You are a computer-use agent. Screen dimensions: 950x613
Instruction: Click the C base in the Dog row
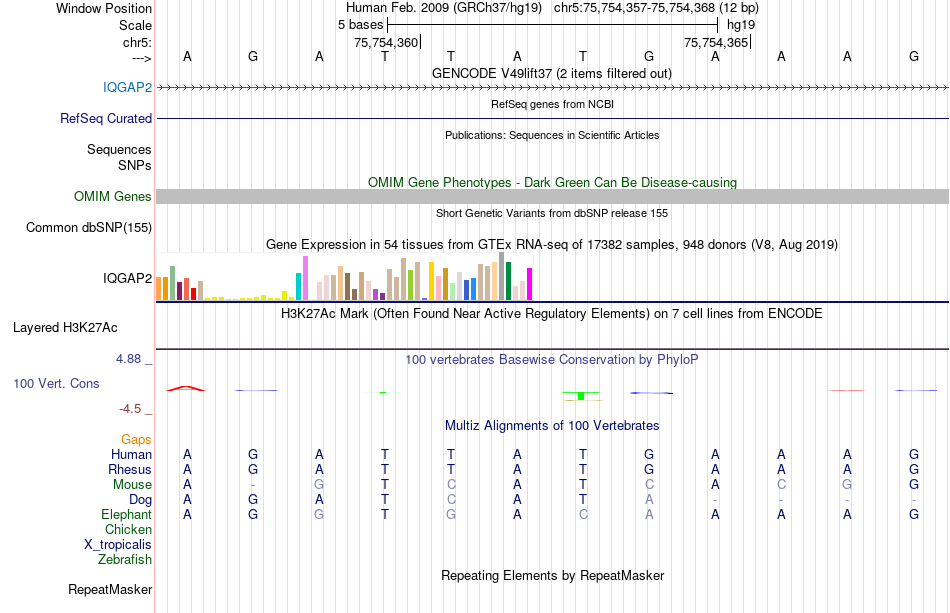click(x=451, y=500)
